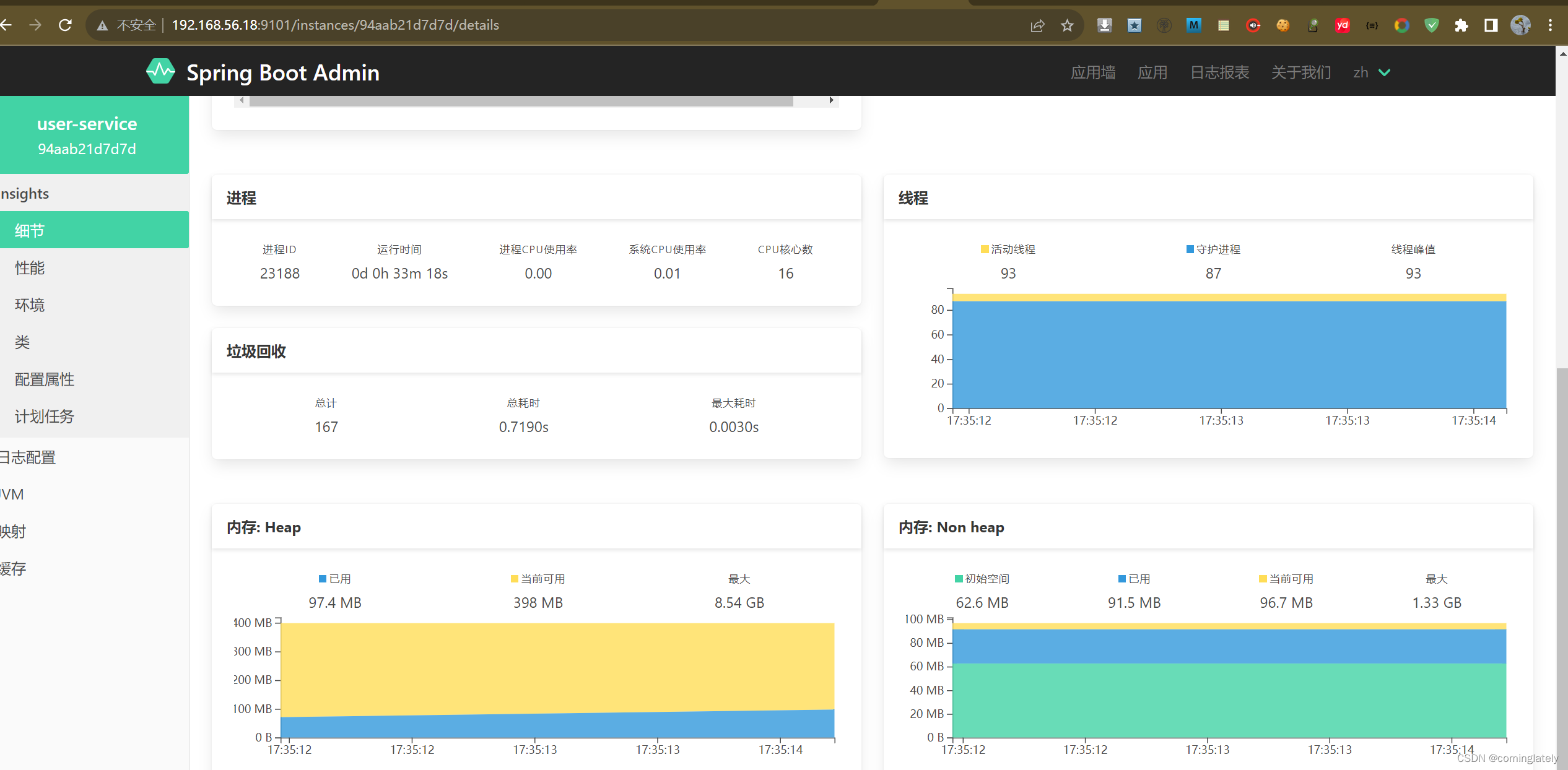Click yellow 当前可用 swatch in Heap card
The height and width of the screenshot is (770, 1568).
pos(514,579)
